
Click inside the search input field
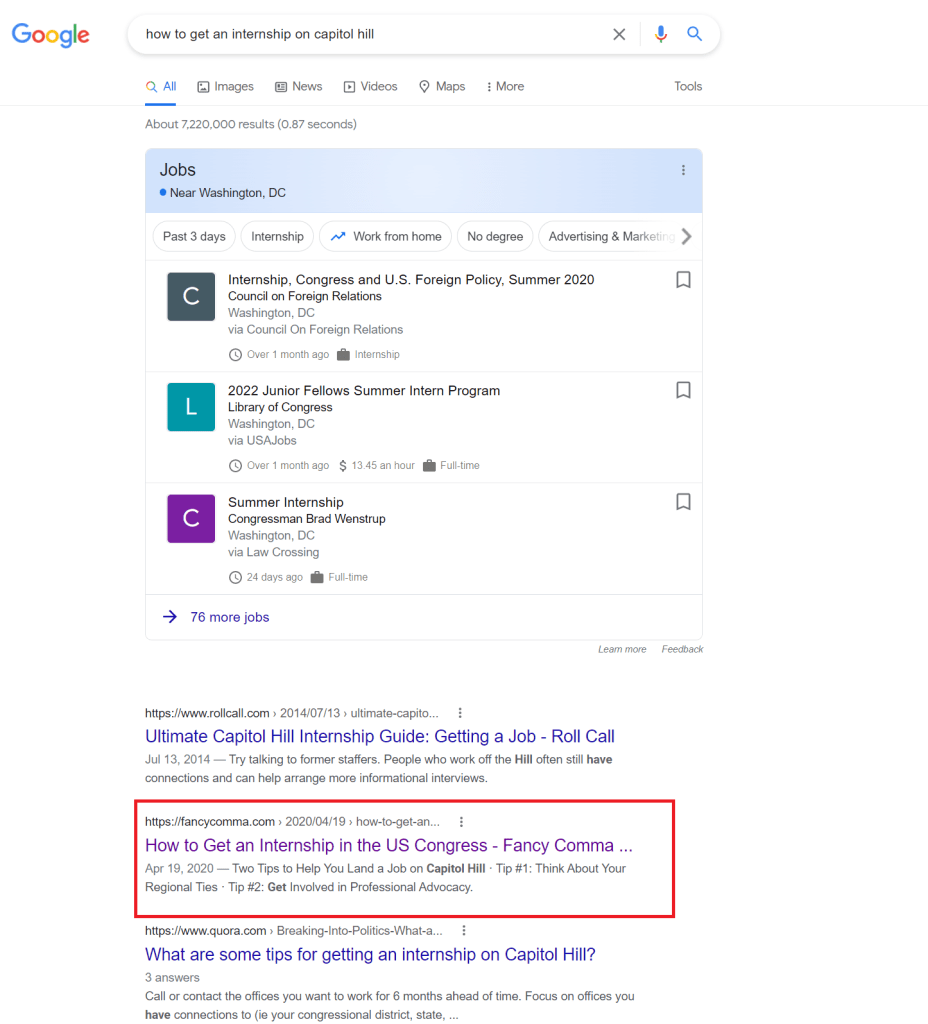pyautogui.click(x=350, y=33)
